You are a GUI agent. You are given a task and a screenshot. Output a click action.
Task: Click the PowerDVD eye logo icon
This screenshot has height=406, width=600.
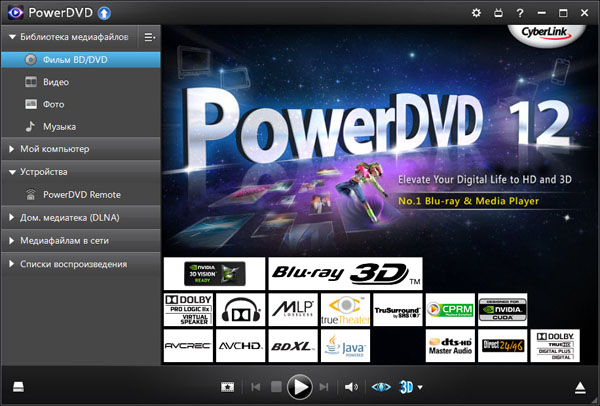(x=15, y=13)
